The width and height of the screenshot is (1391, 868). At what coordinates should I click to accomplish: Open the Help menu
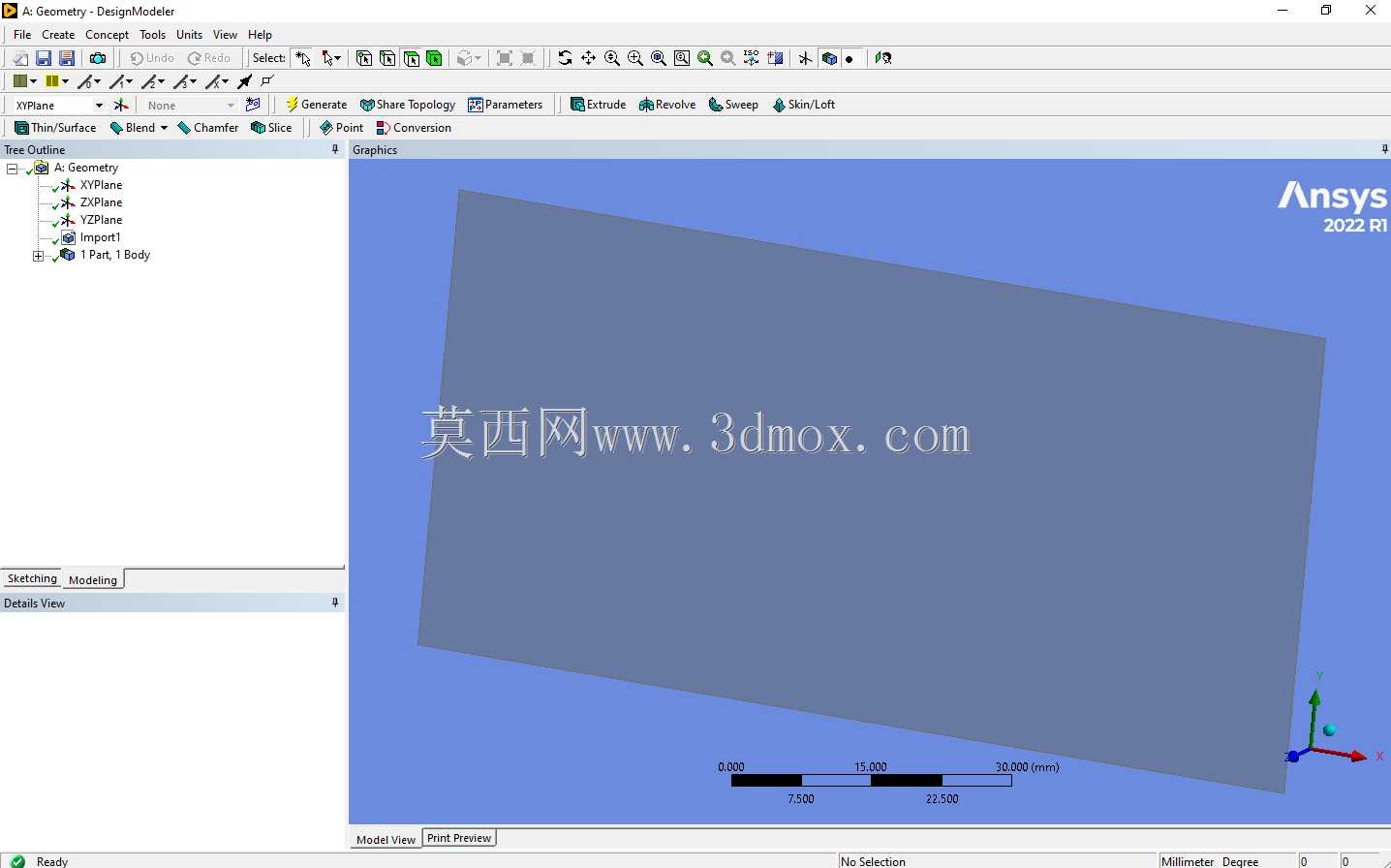point(260,35)
